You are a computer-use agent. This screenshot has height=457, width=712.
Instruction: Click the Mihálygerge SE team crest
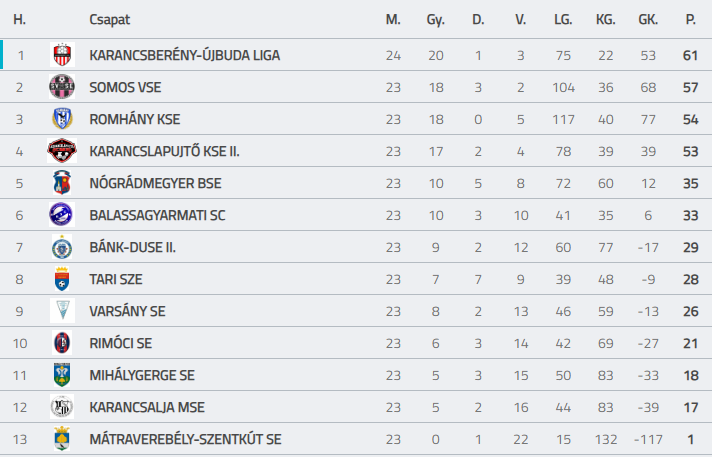click(x=62, y=375)
